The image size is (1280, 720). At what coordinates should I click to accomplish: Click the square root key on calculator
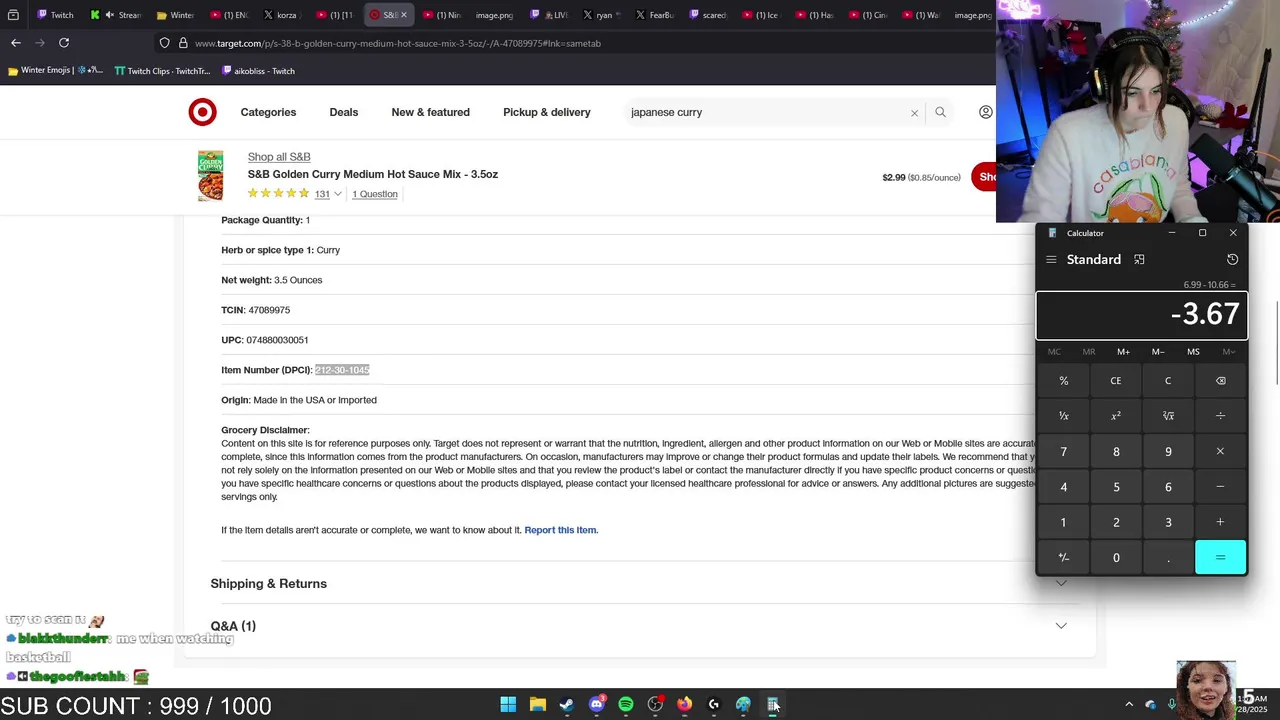(1168, 416)
